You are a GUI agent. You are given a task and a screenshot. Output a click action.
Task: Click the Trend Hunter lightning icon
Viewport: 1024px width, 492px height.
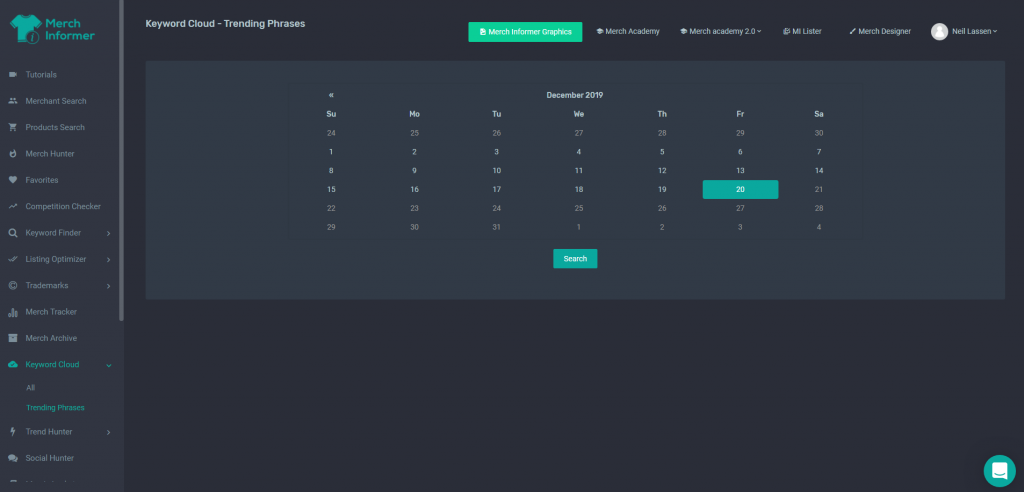tap(12, 432)
